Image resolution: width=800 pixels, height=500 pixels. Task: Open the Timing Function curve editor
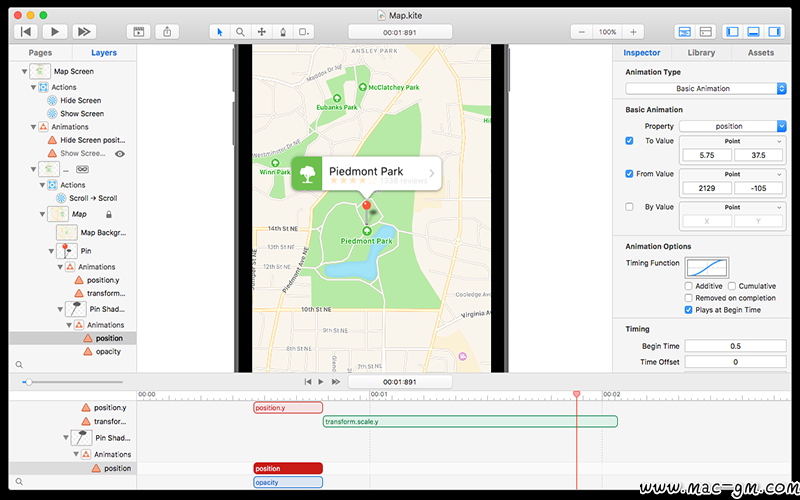(x=706, y=268)
